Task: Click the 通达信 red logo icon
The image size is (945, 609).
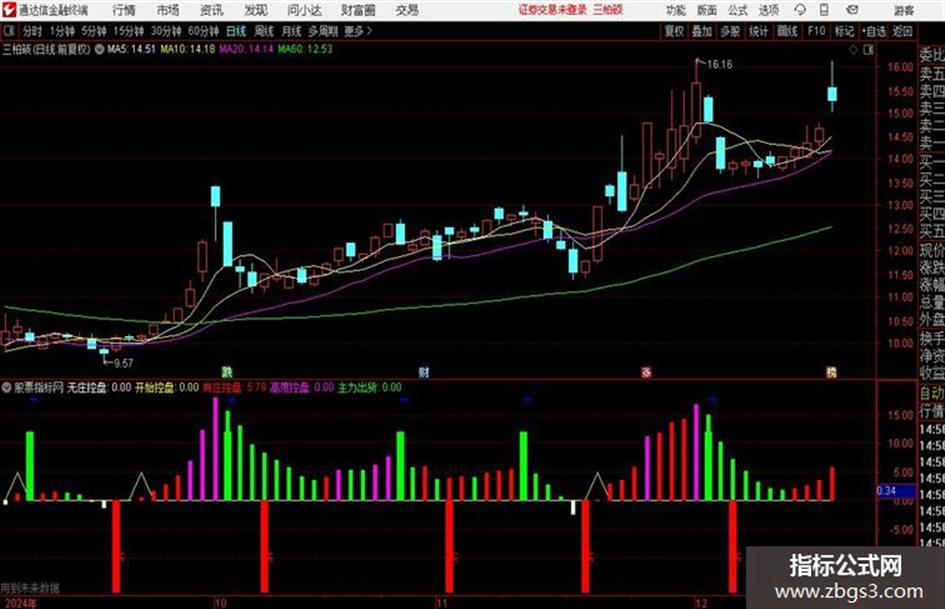Action: (8, 10)
